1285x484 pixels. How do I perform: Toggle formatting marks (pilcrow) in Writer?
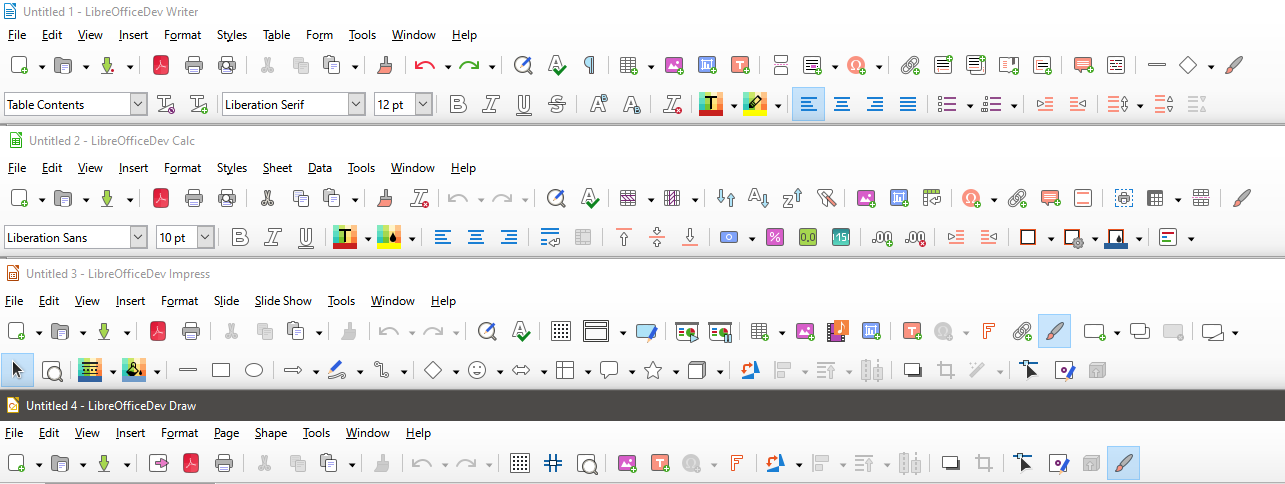tap(590, 66)
